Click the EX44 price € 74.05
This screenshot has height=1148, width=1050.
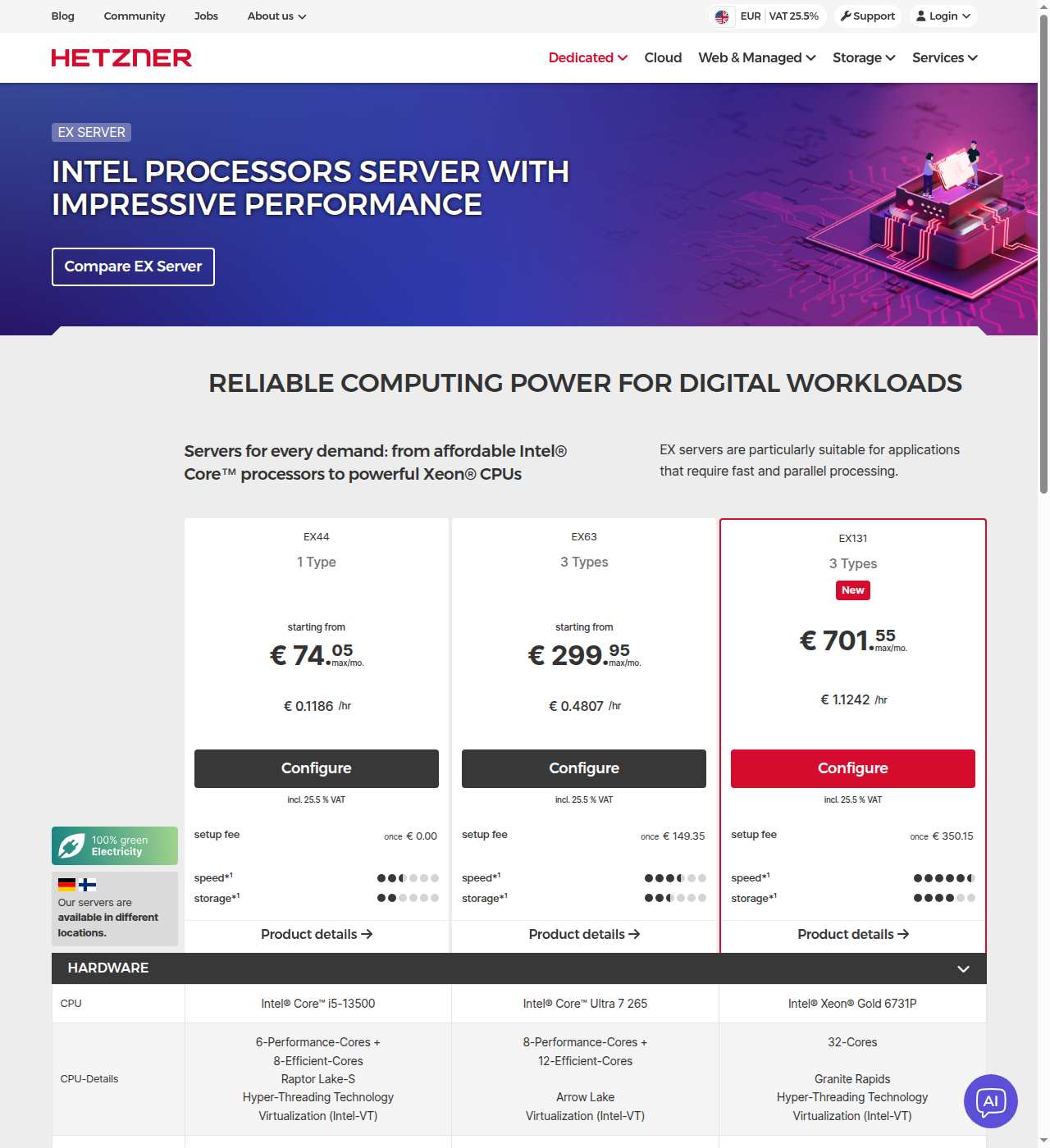[317, 654]
